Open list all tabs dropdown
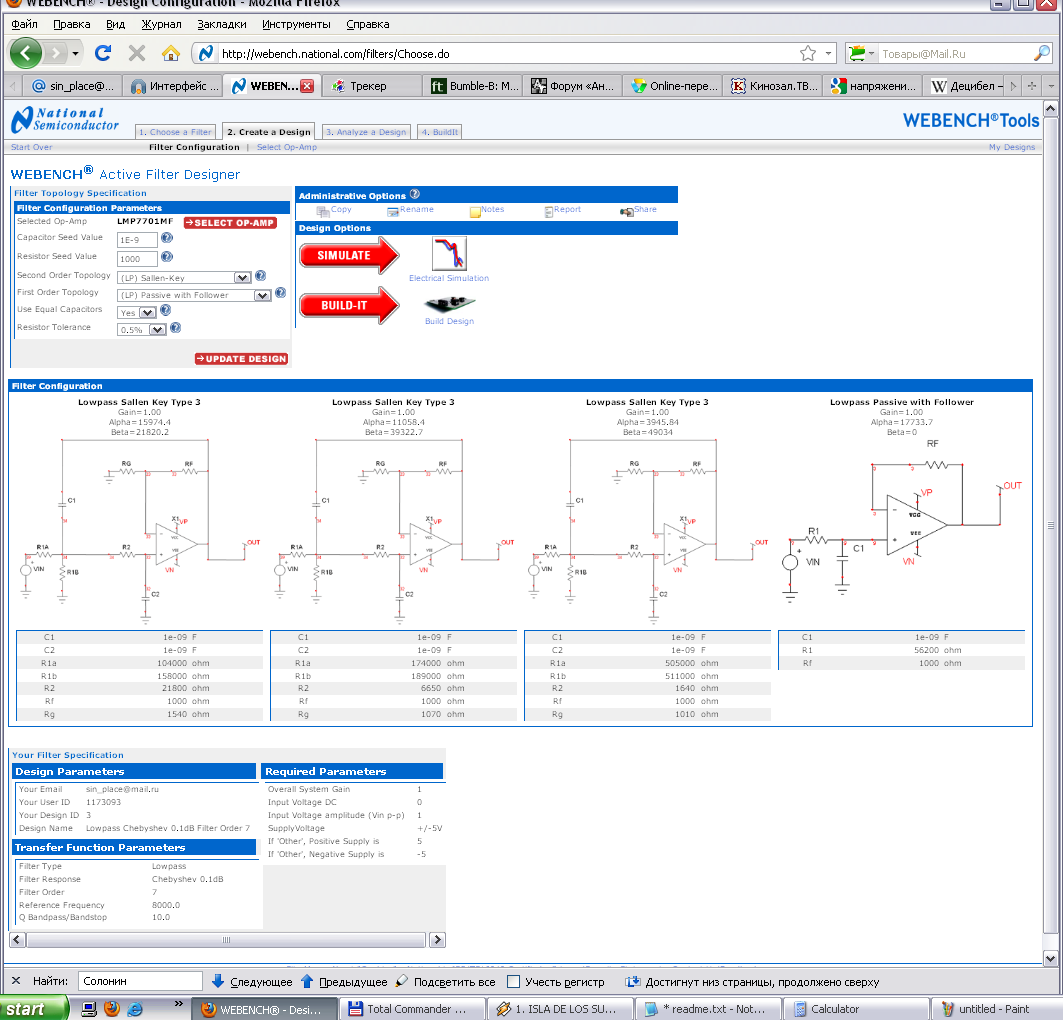 (x=1051, y=86)
